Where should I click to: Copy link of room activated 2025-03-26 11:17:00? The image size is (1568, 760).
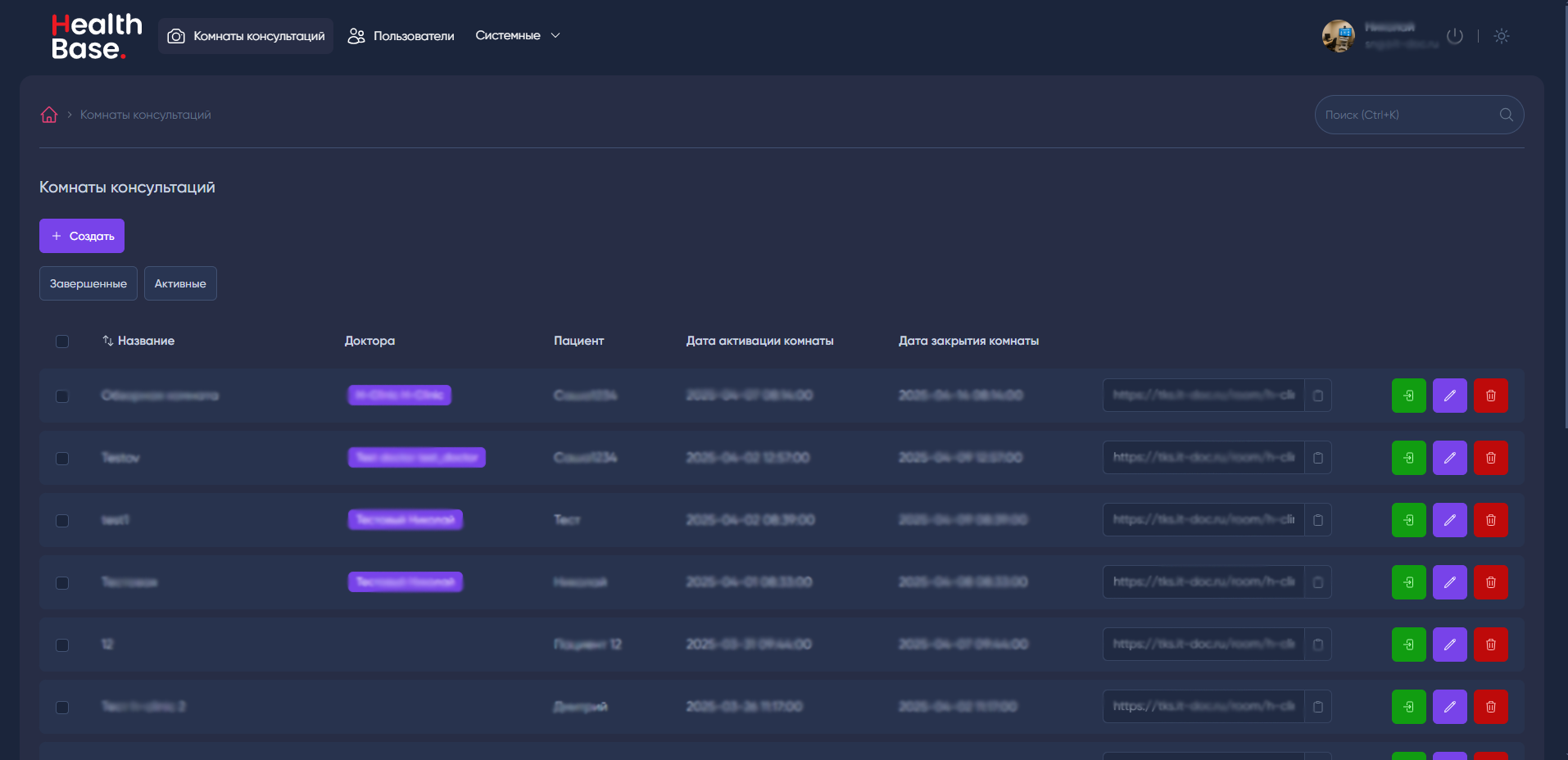1318,707
